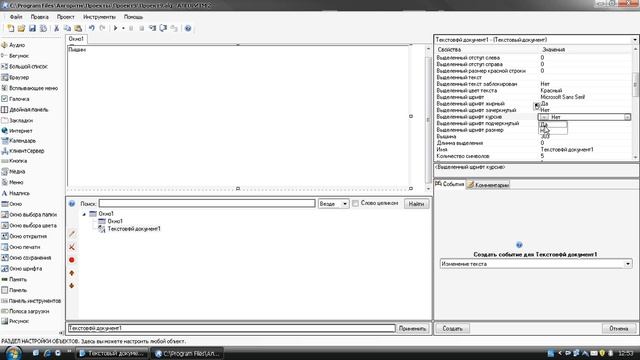Click the taskbar clock showing 12:53
This screenshot has height=360, width=640.
click(x=625, y=353)
